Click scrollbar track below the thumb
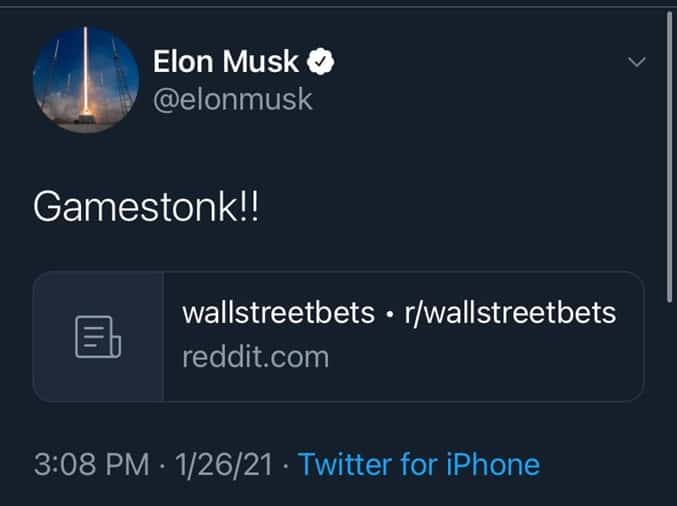Image resolution: width=677 pixels, height=506 pixels. pyautogui.click(x=670, y=400)
